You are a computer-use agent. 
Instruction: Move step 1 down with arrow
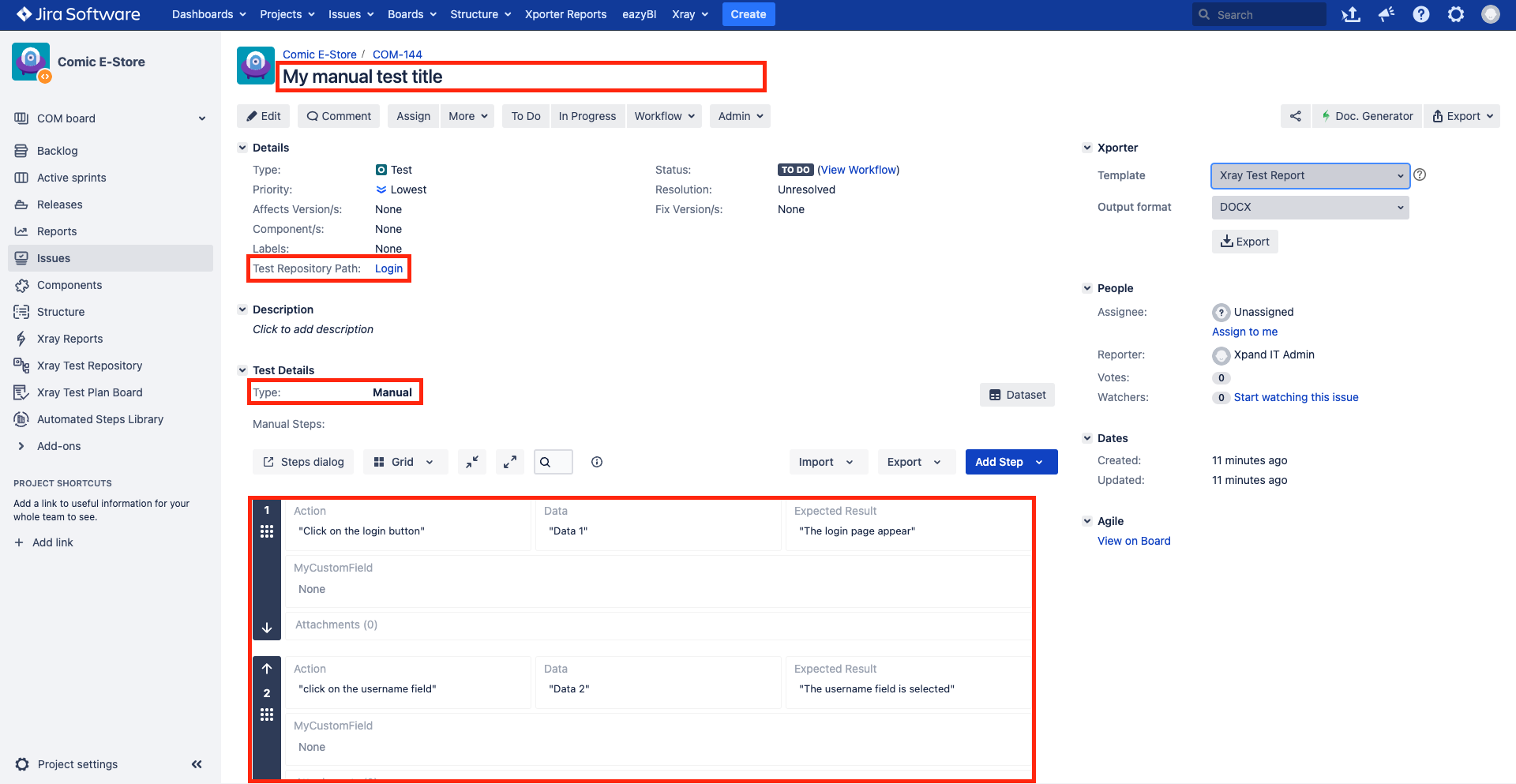pos(267,628)
